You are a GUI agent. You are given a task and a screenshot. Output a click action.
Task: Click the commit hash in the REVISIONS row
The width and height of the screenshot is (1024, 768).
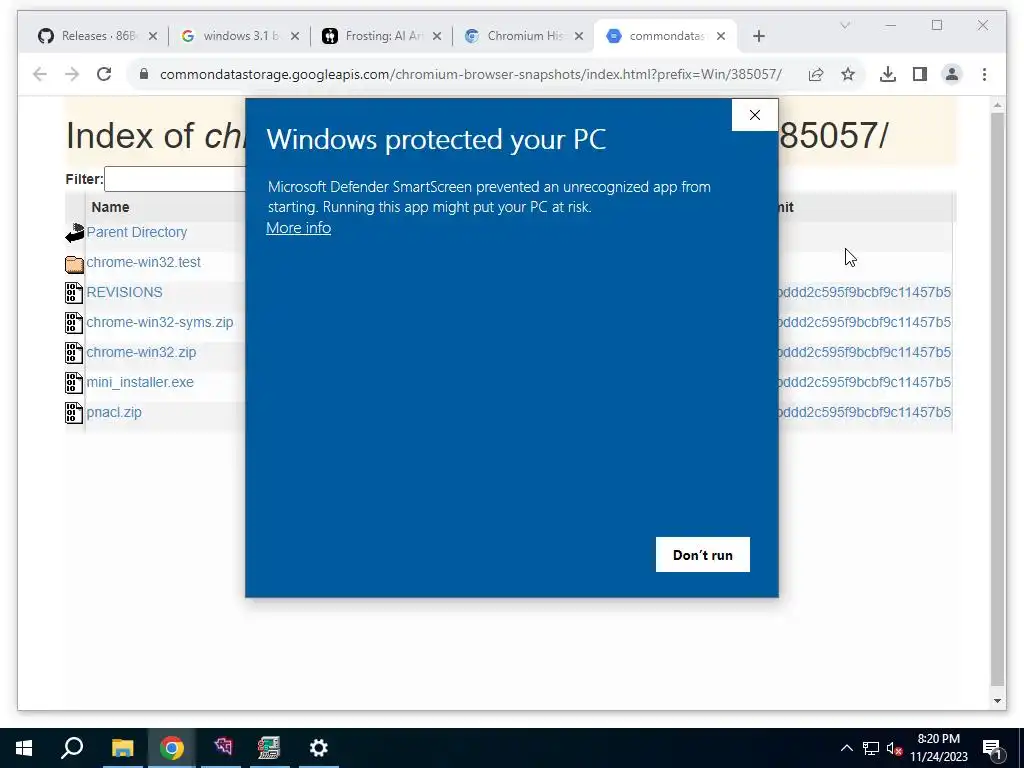865,293
